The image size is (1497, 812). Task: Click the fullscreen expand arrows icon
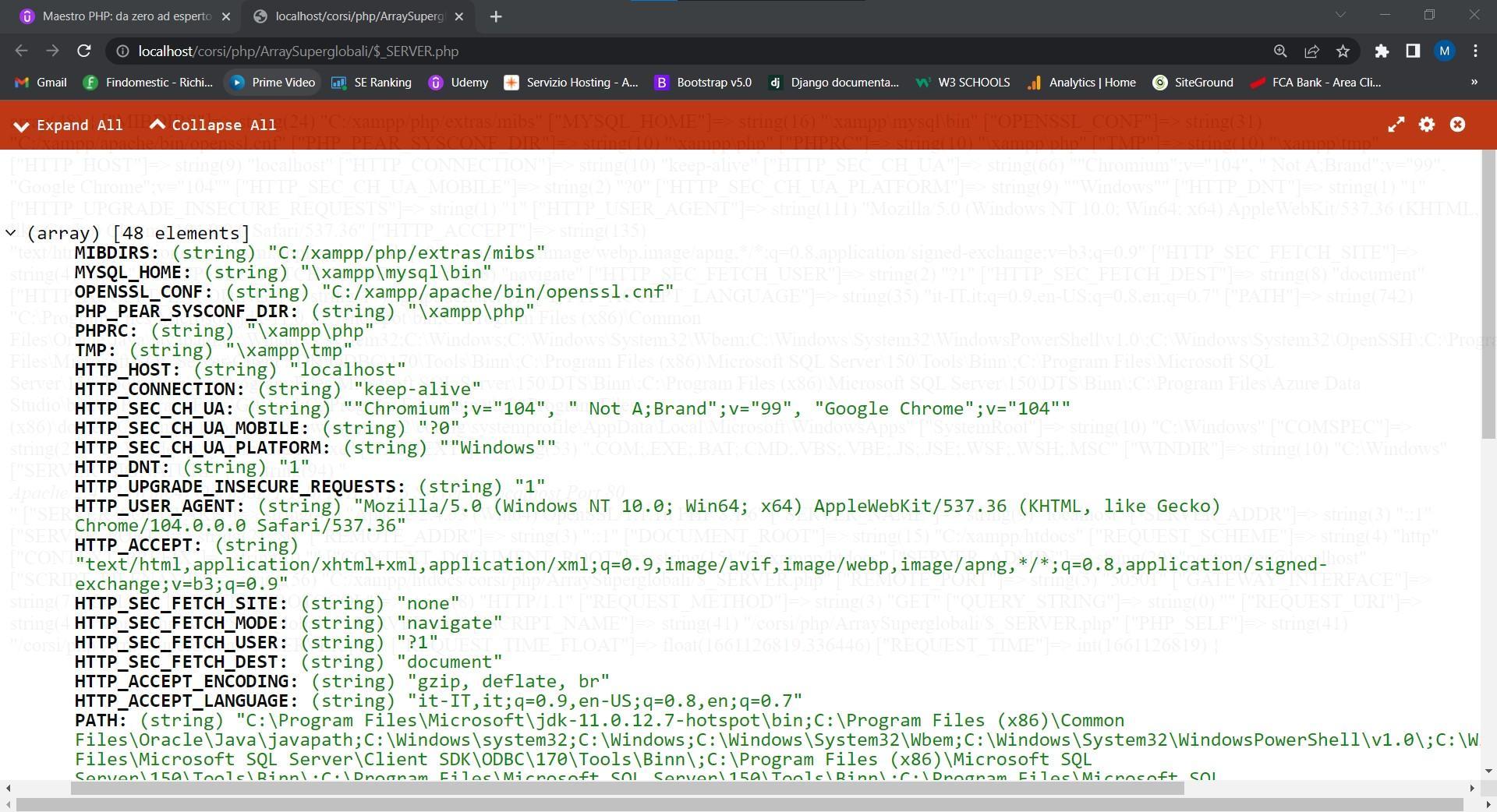tap(1396, 125)
